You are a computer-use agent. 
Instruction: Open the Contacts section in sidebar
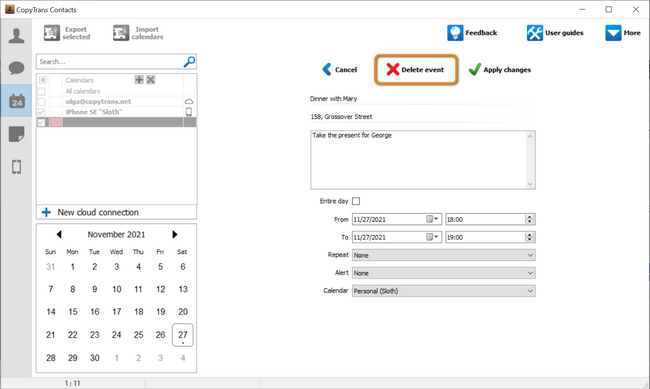(16, 35)
